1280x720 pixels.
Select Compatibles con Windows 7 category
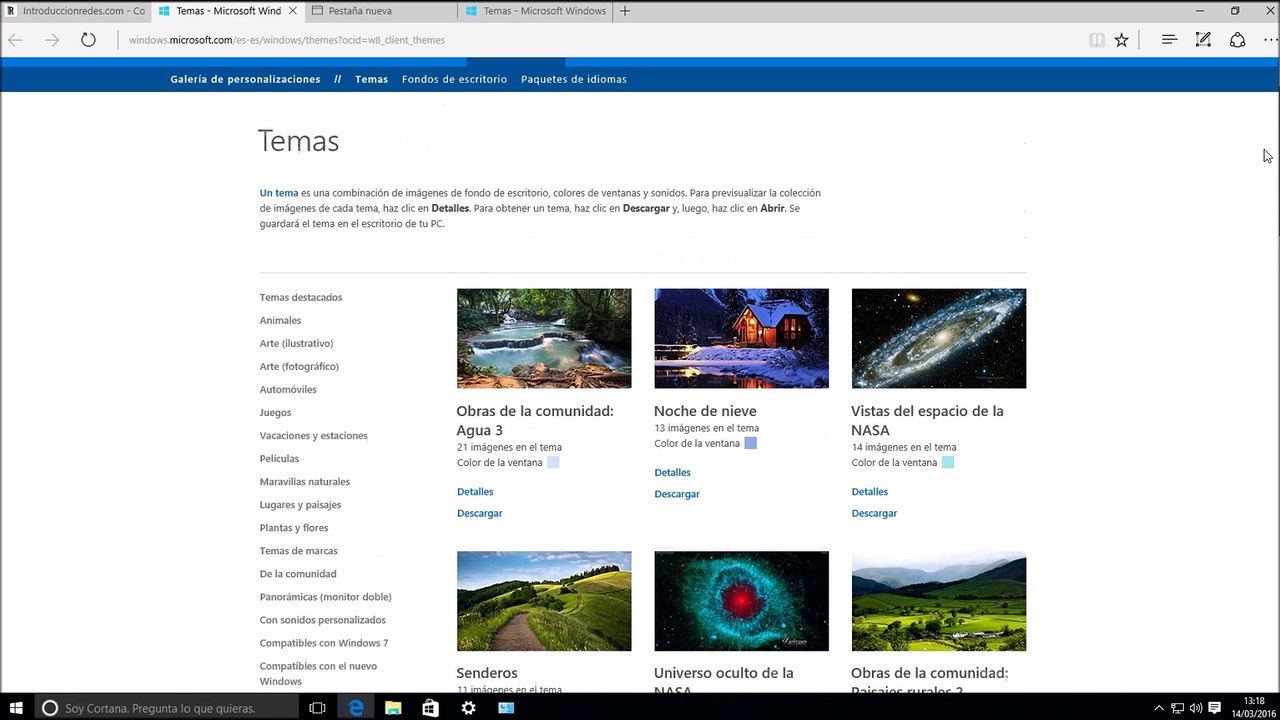click(324, 642)
